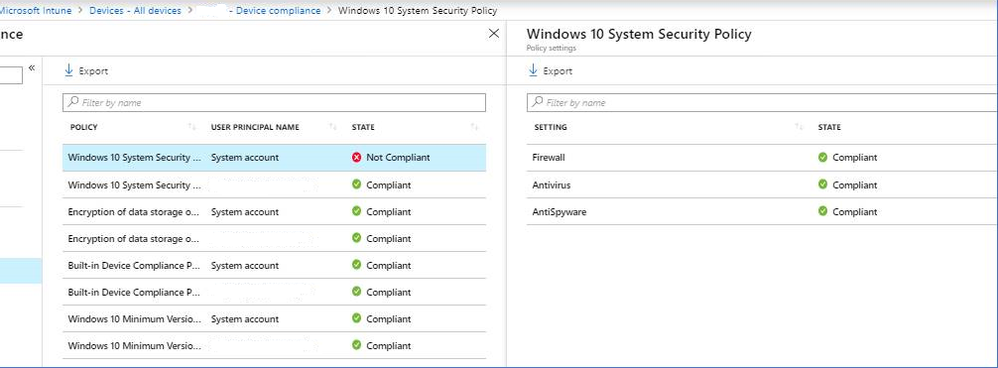Click the search icon in the policy filter

pos(73,102)
